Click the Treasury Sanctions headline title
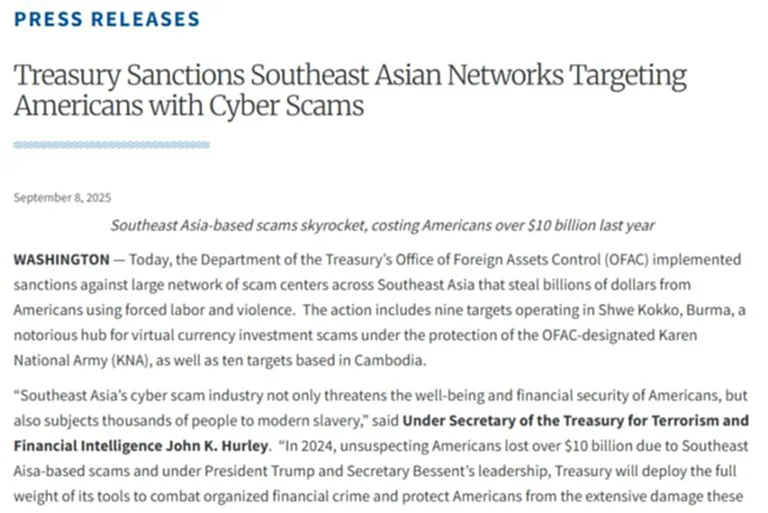 point(350,90)
